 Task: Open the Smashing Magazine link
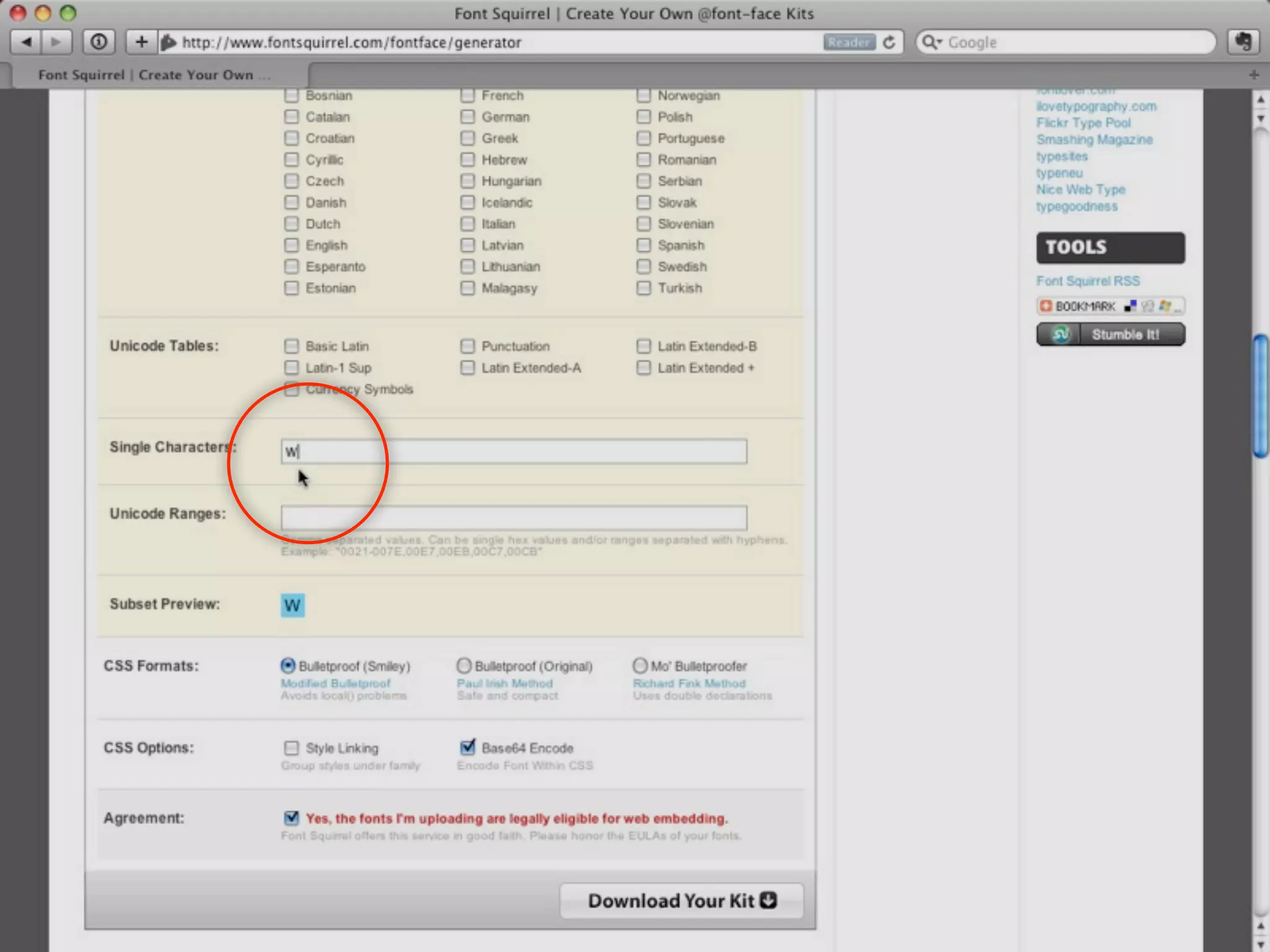tap(1095, 139)
